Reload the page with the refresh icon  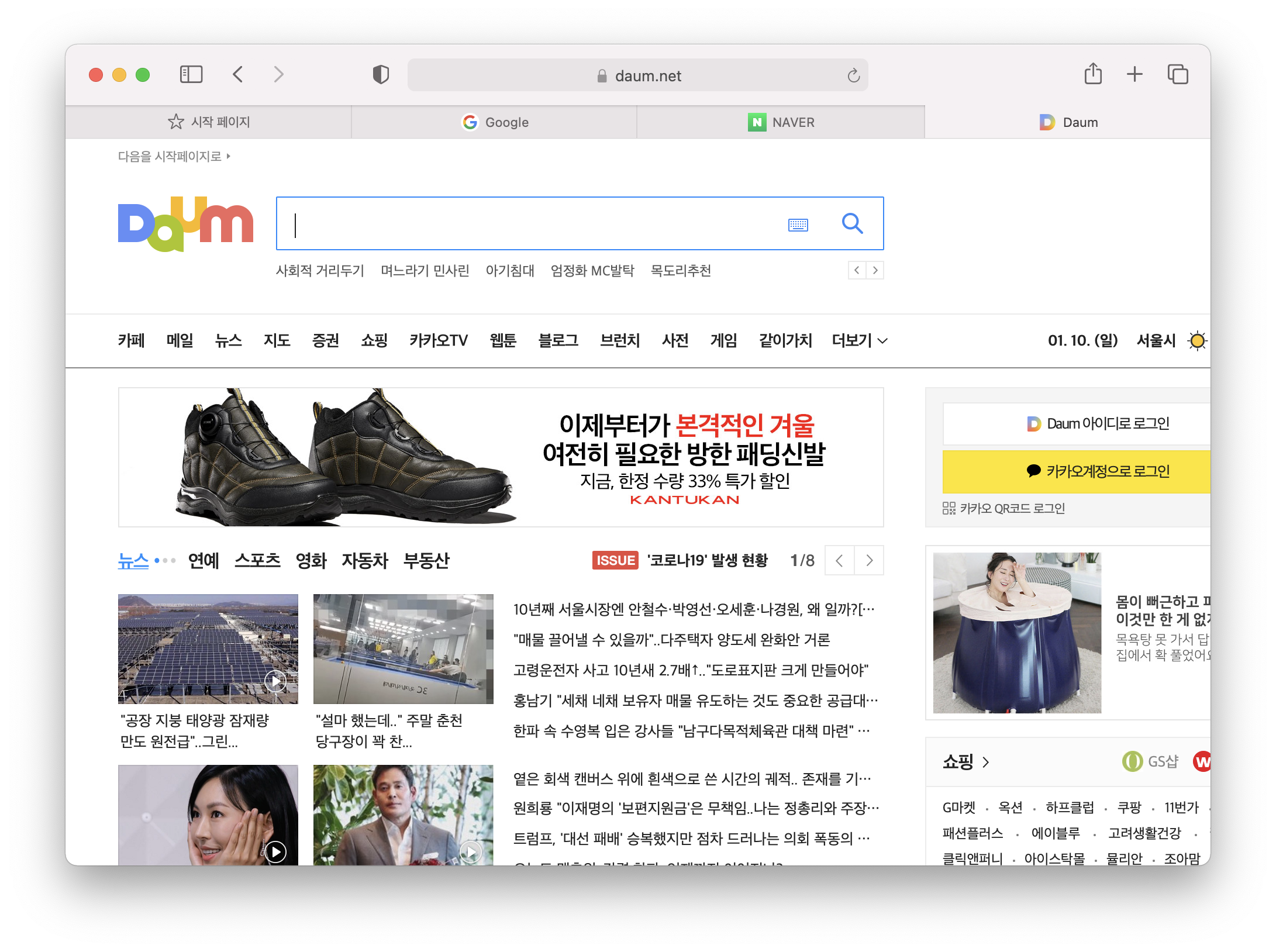(x=853, y=75)
